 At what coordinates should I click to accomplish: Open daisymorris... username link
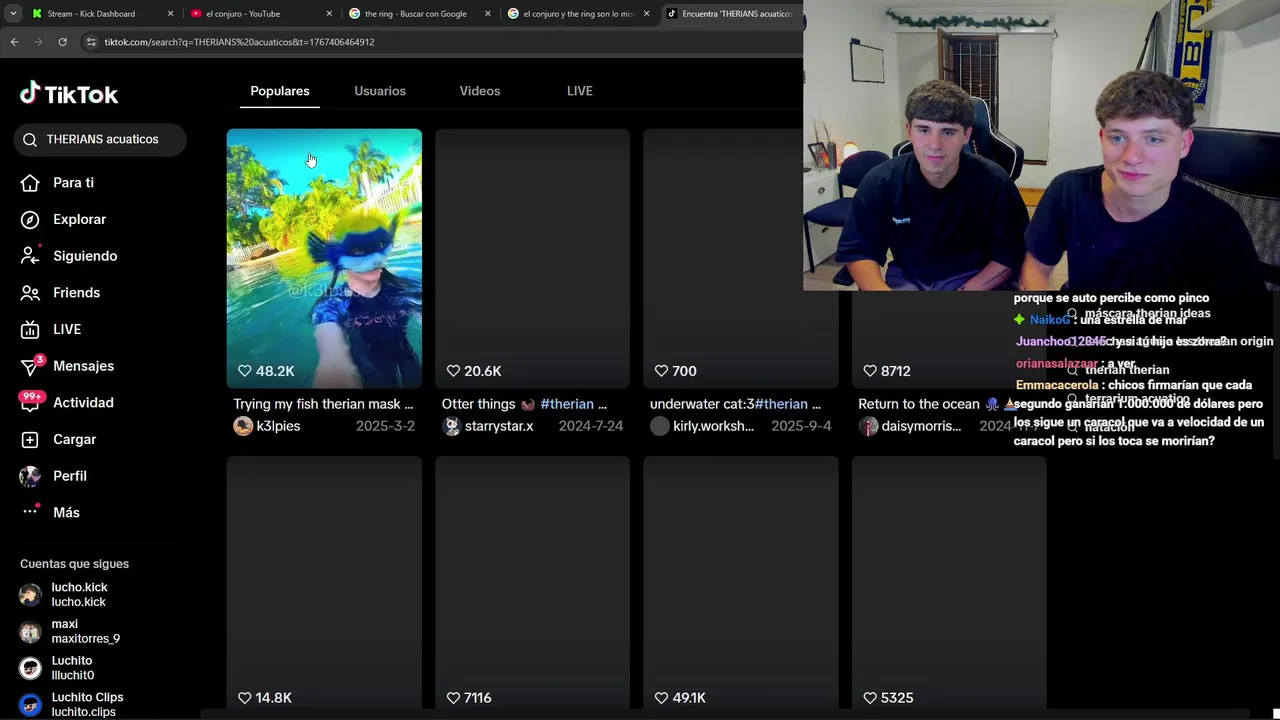(x=921, y=426)
